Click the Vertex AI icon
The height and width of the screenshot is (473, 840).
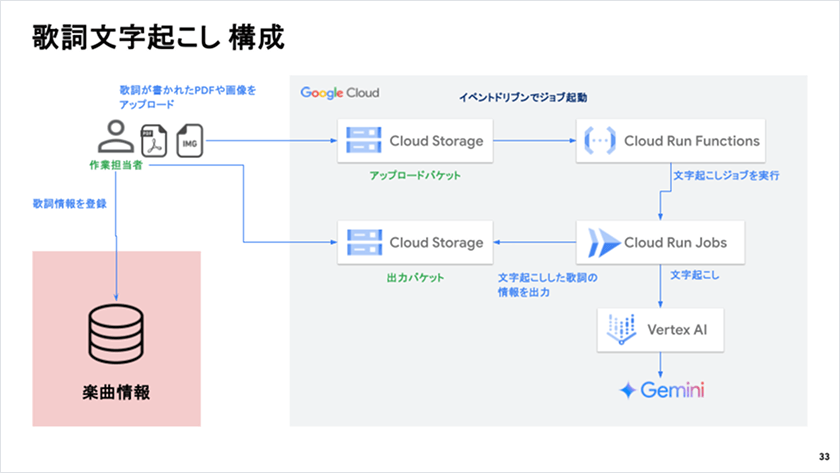pyautogui.click(x=621, y=329)
